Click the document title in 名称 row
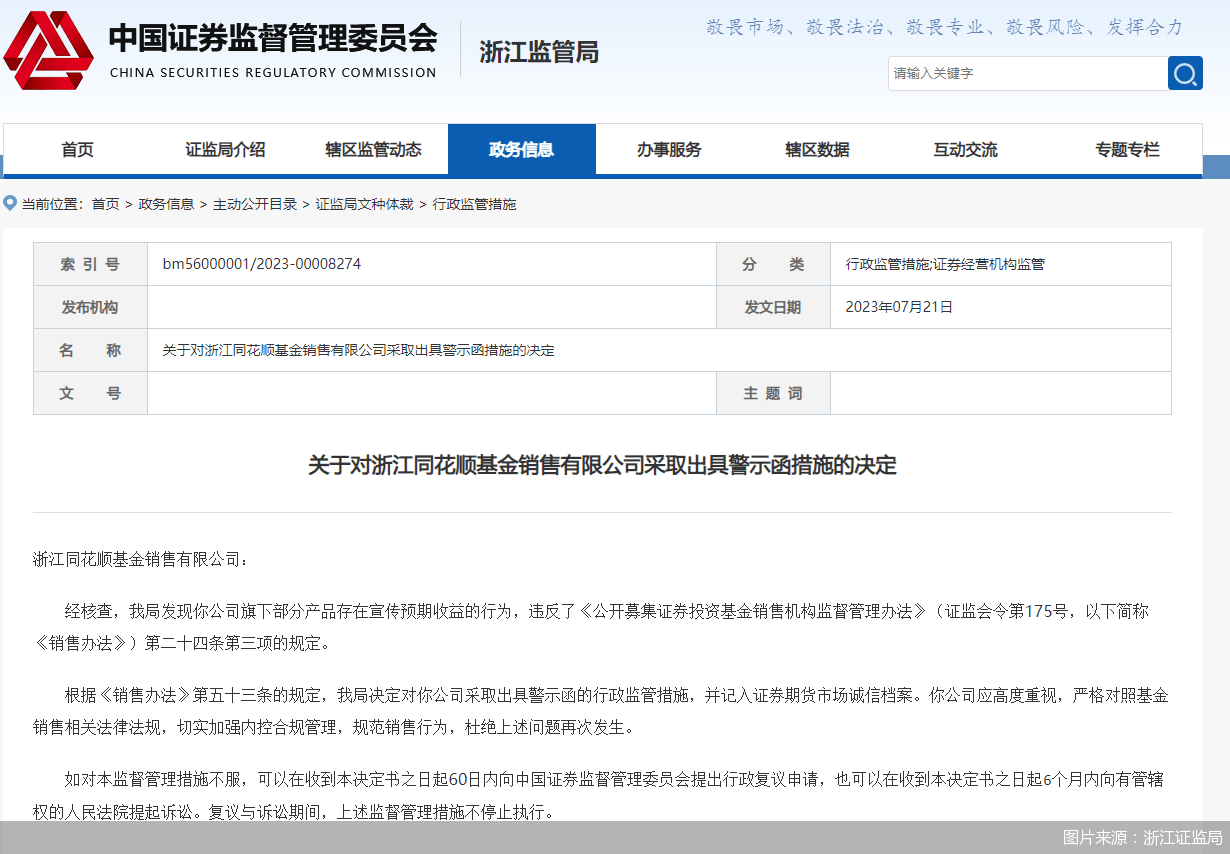This screenshot has height=854, width=1230. click(x=358, y=350)
